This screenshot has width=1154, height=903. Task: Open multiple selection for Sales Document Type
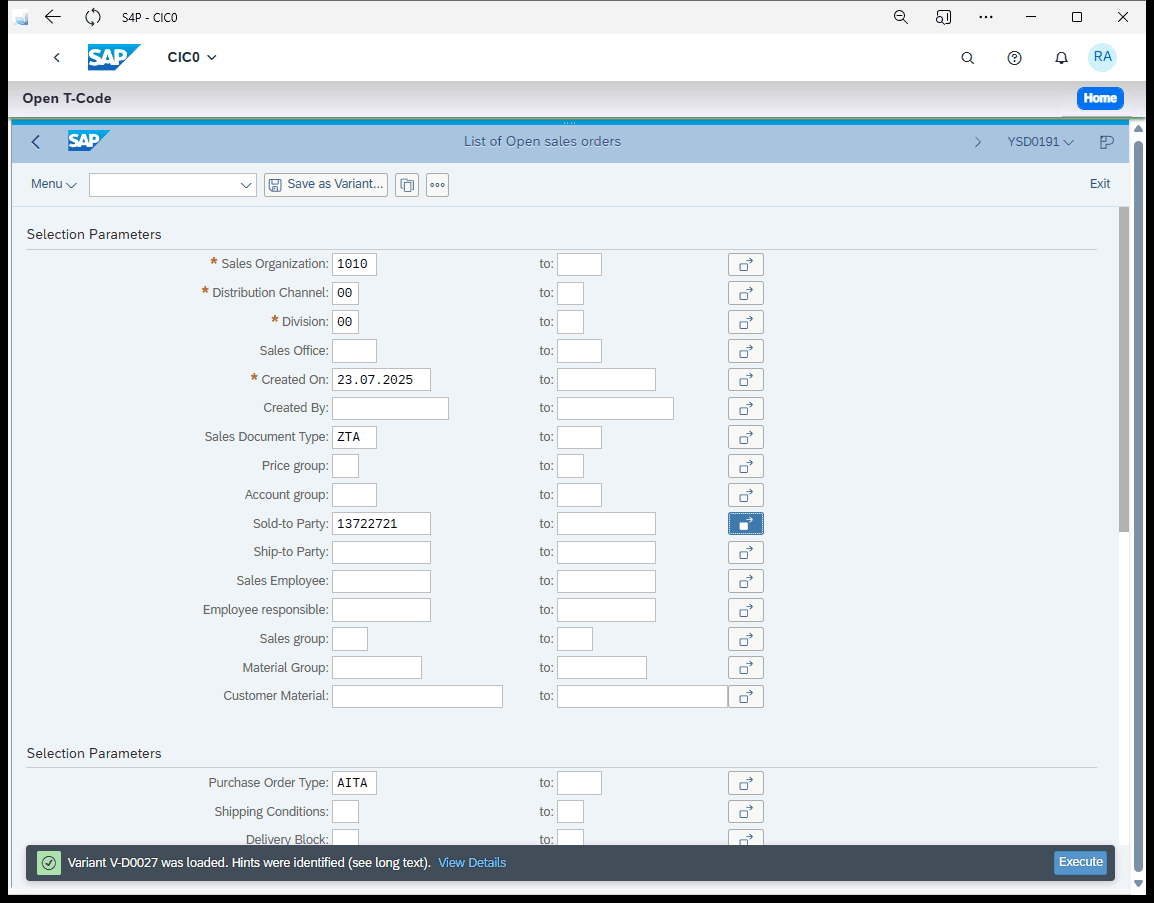pyautogui.click(x=746, y=437)
